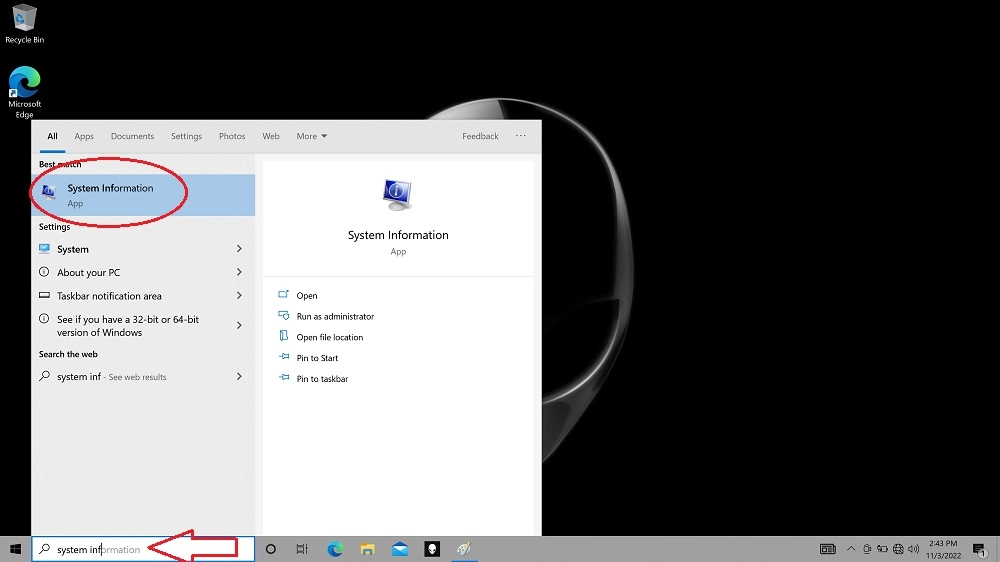Image resolution: width=1000 pixels, height=562 pixels.
Task: Switch to the Photos search tab
Action: 232,136
